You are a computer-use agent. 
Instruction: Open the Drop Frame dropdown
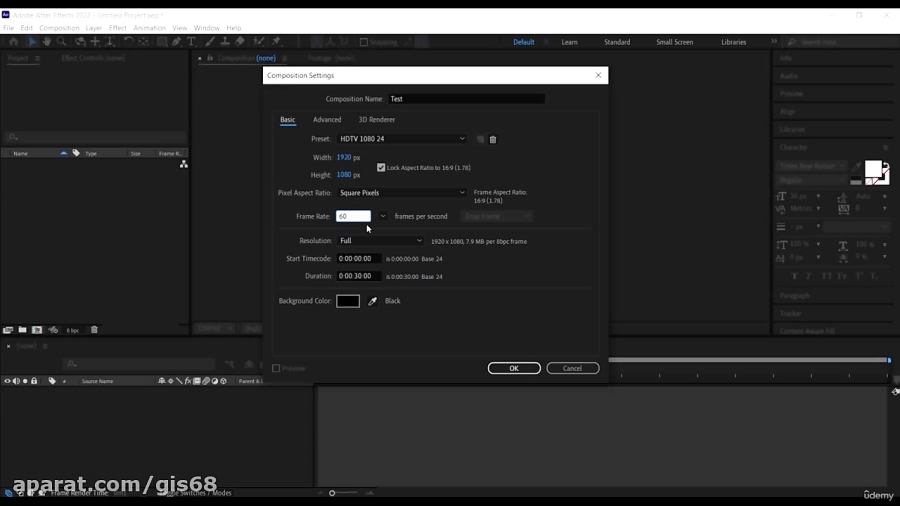(496, 216)
